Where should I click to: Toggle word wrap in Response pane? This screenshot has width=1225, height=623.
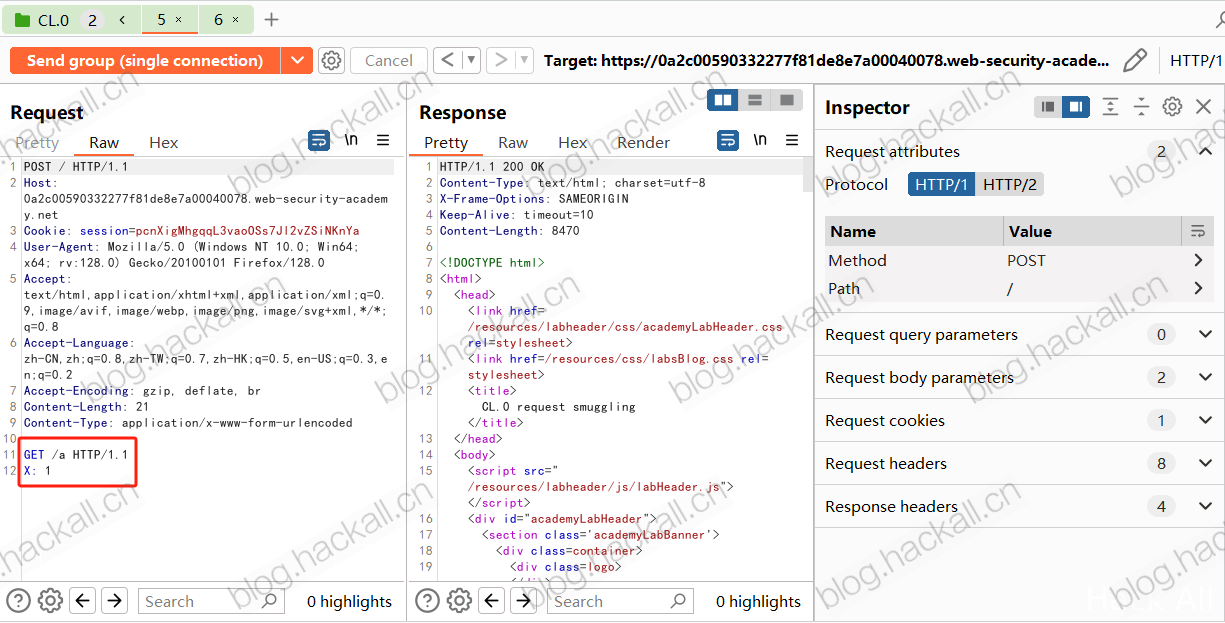point(728,141)
